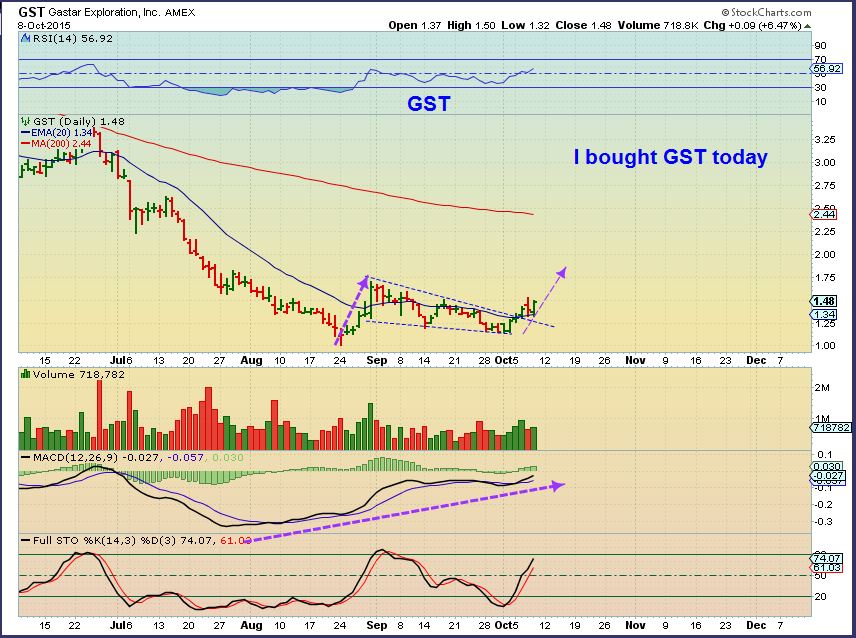
Task: Click the 2.44 MA tag on price axis
Action: (824, 214)
